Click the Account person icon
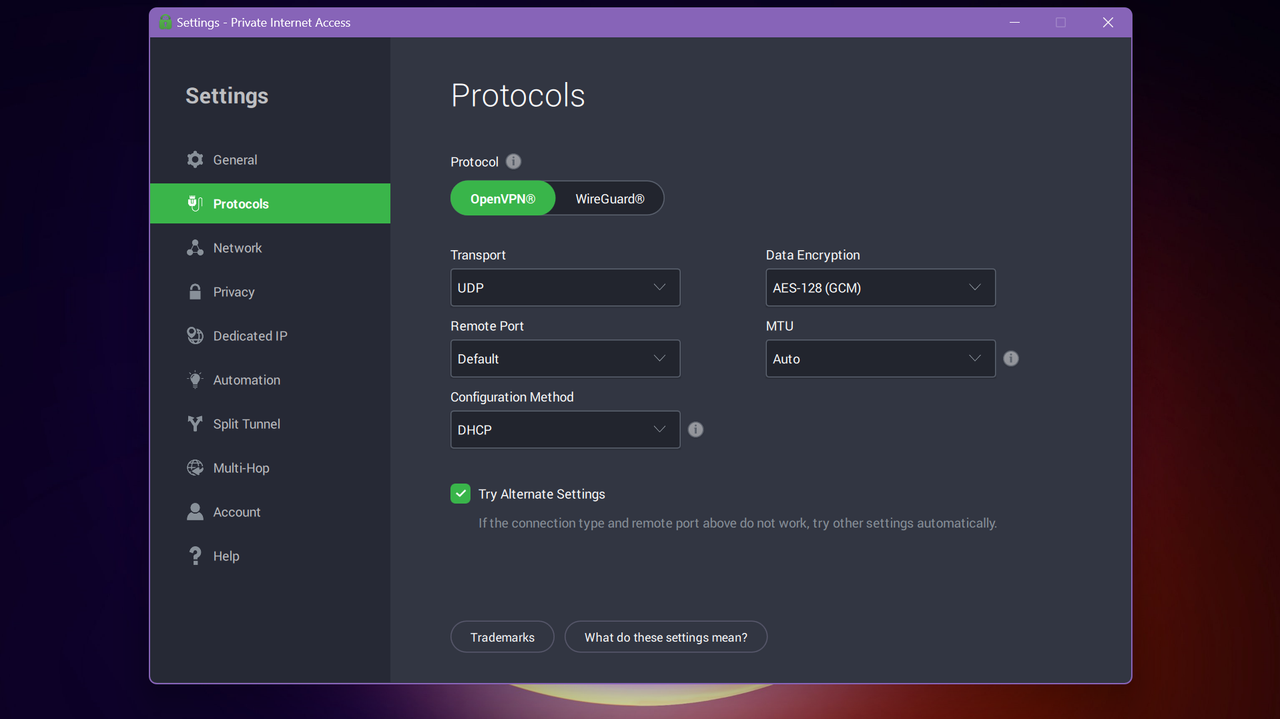This screenshot has height=719, width=1280. [195, 512]
